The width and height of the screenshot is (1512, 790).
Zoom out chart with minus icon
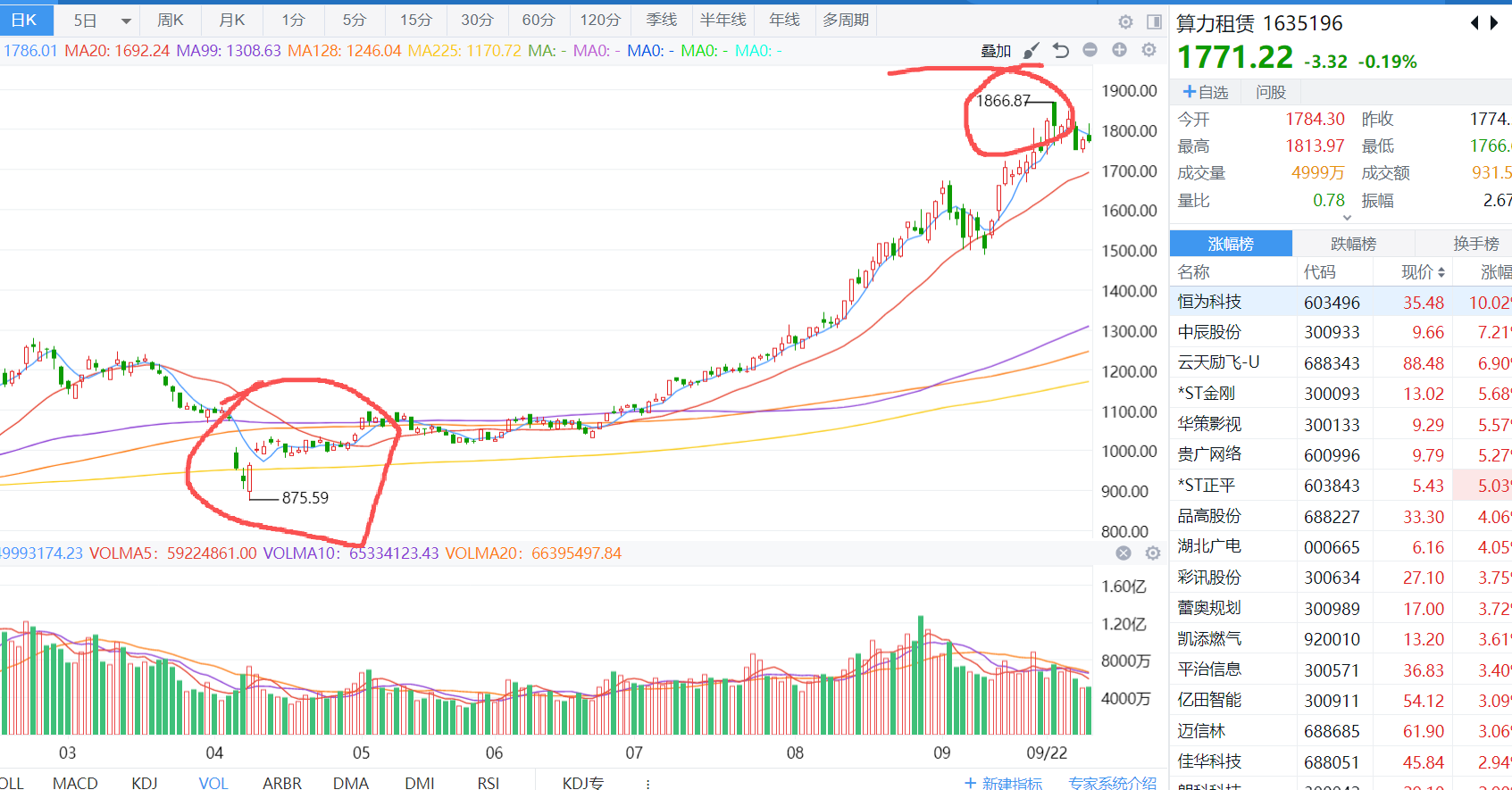pyautogui.click(x=1090, y=50)
